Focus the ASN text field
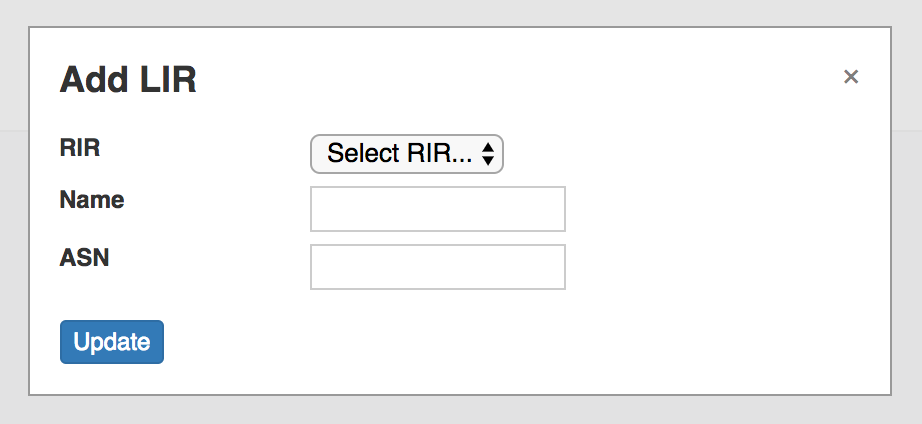 coord(438,267)
